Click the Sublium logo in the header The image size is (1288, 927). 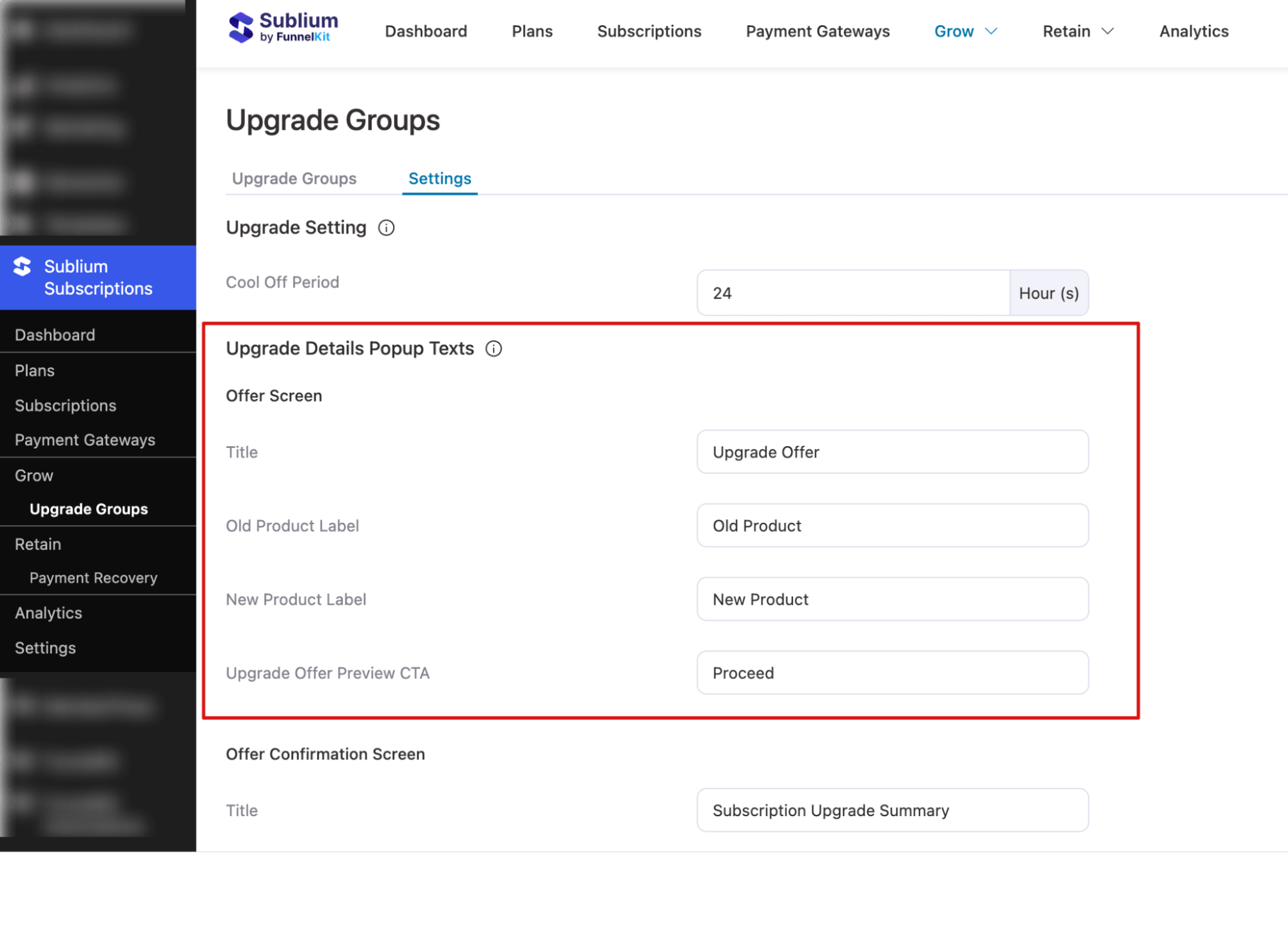(282, 28)
